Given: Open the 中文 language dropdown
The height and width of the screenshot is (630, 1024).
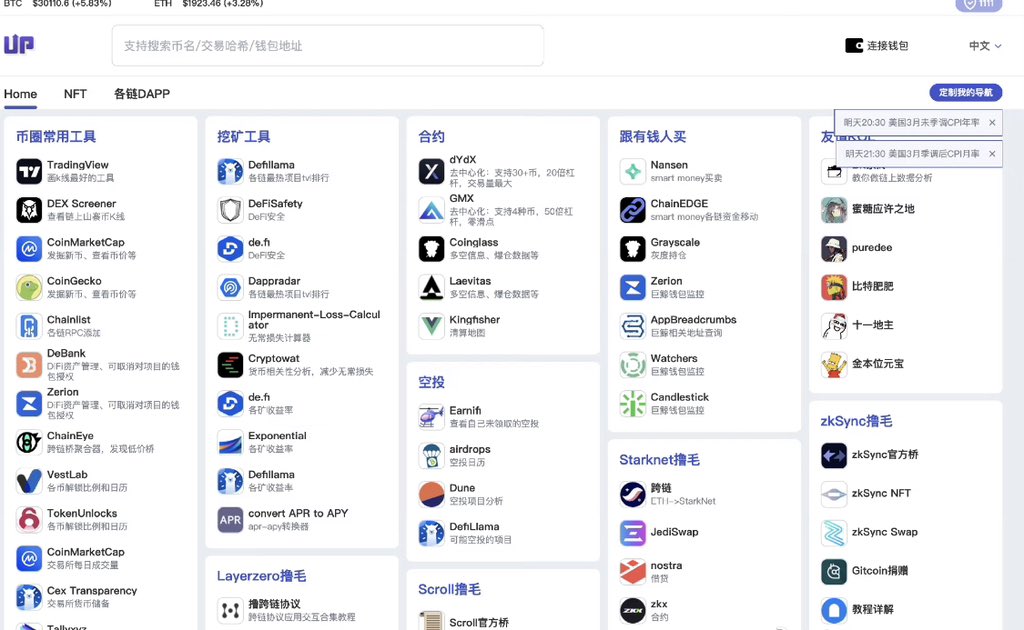Looking at the screenshot, I should pyautogui.click(x=985, y=46).
